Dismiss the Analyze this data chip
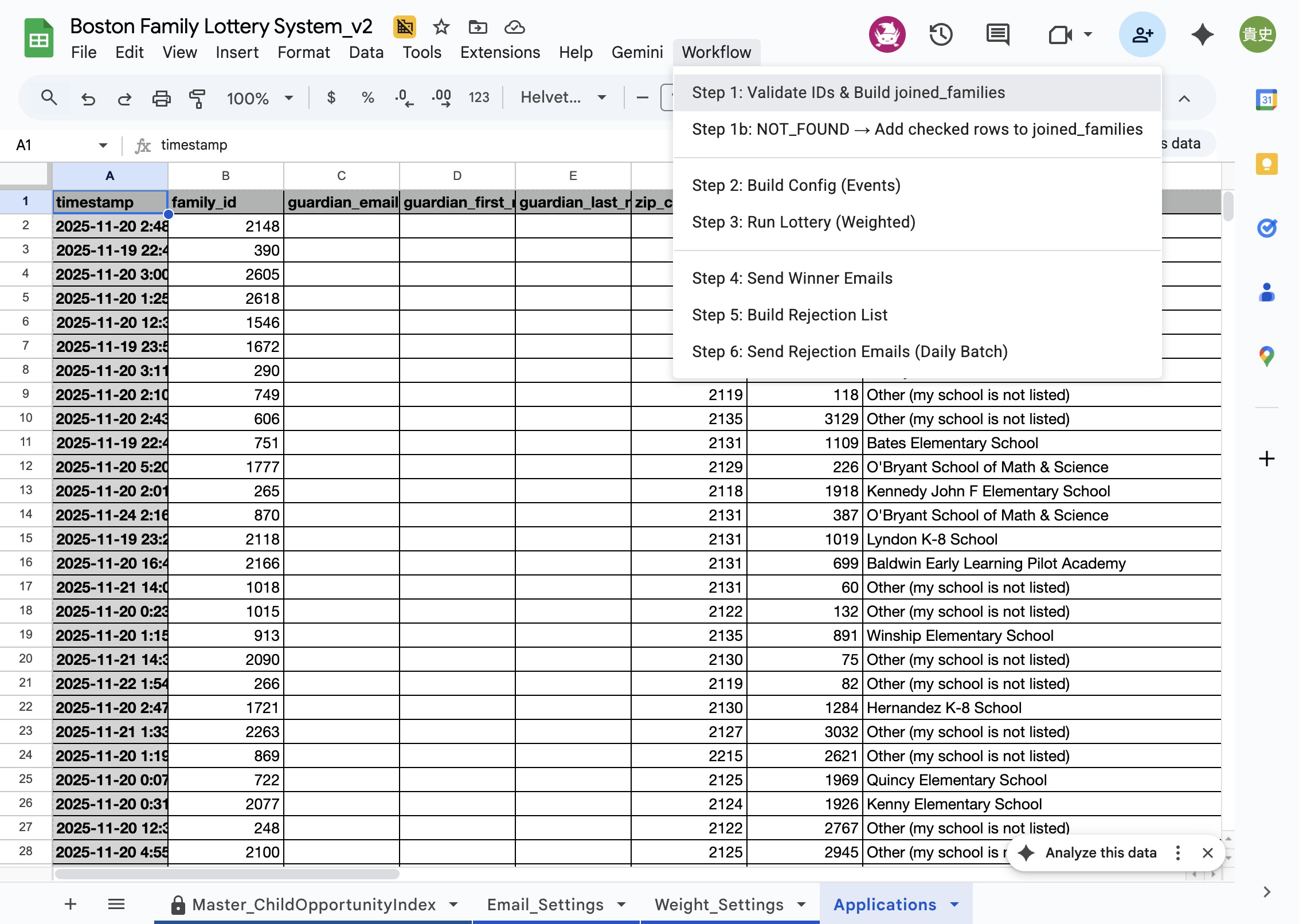 1207,853
